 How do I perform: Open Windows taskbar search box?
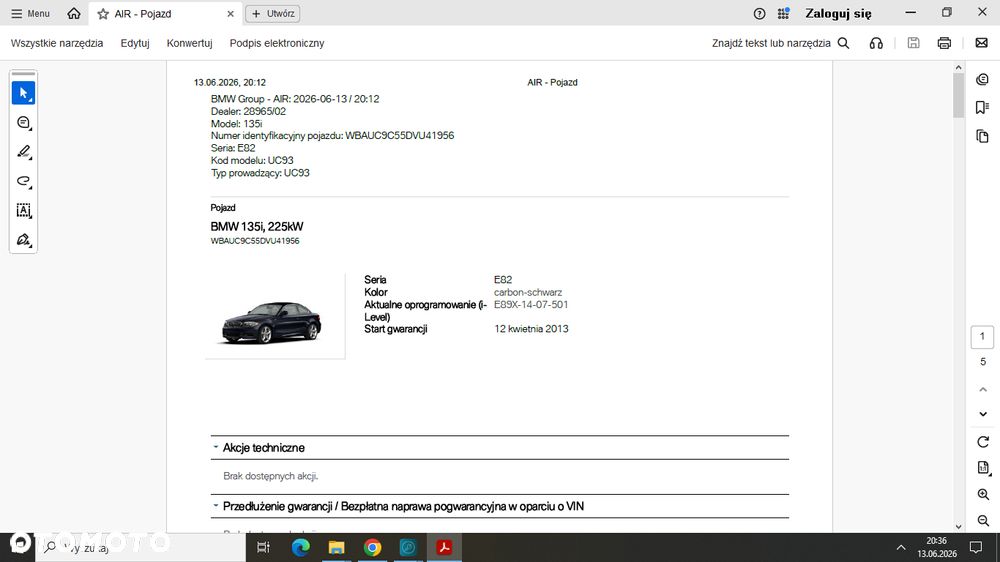pyautogui.click(x=140, y=547)
